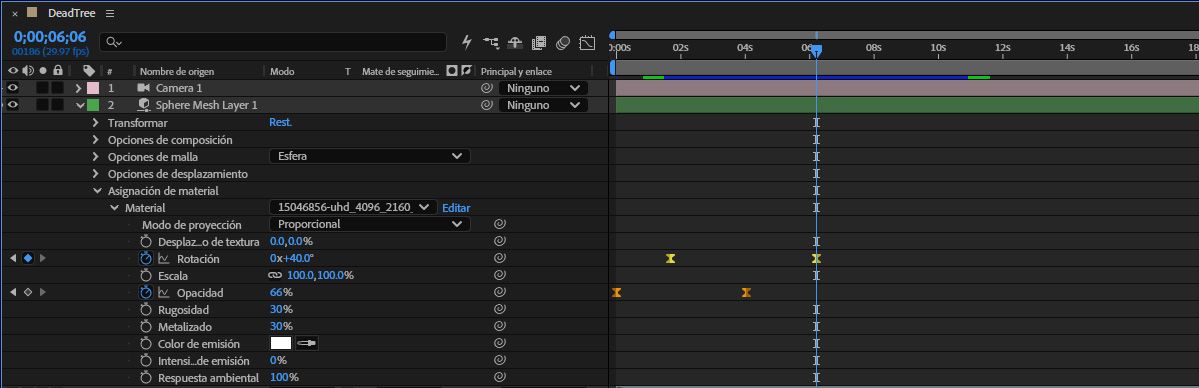Select the DeadTree timeline tab

point(71,14)
